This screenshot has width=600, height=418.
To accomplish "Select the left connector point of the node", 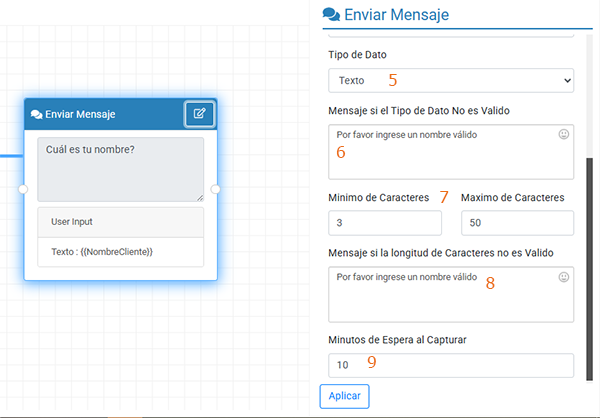I will tap(24, 189).
